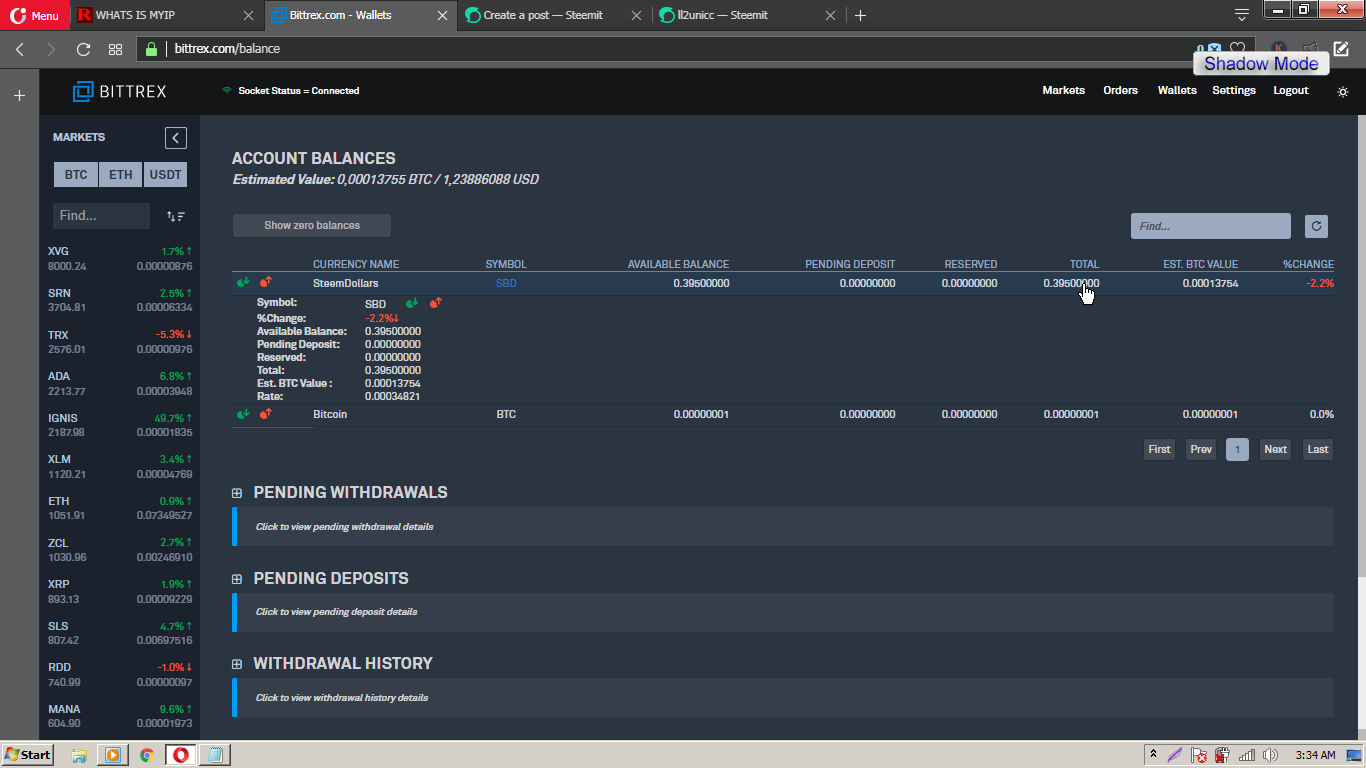Focus the balances Find input field
This screenshot has height=768, width=1366.
[1211, 226]
